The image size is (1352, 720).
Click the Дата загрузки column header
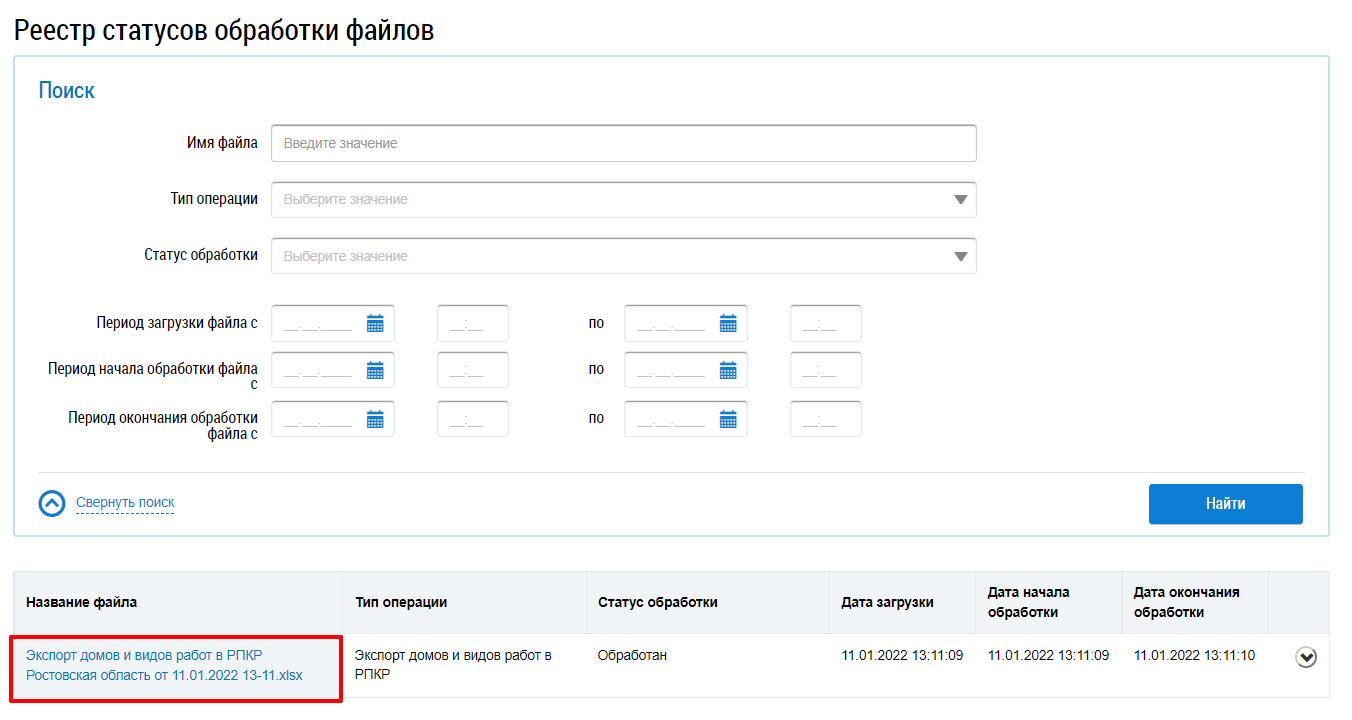pos(887,602)
